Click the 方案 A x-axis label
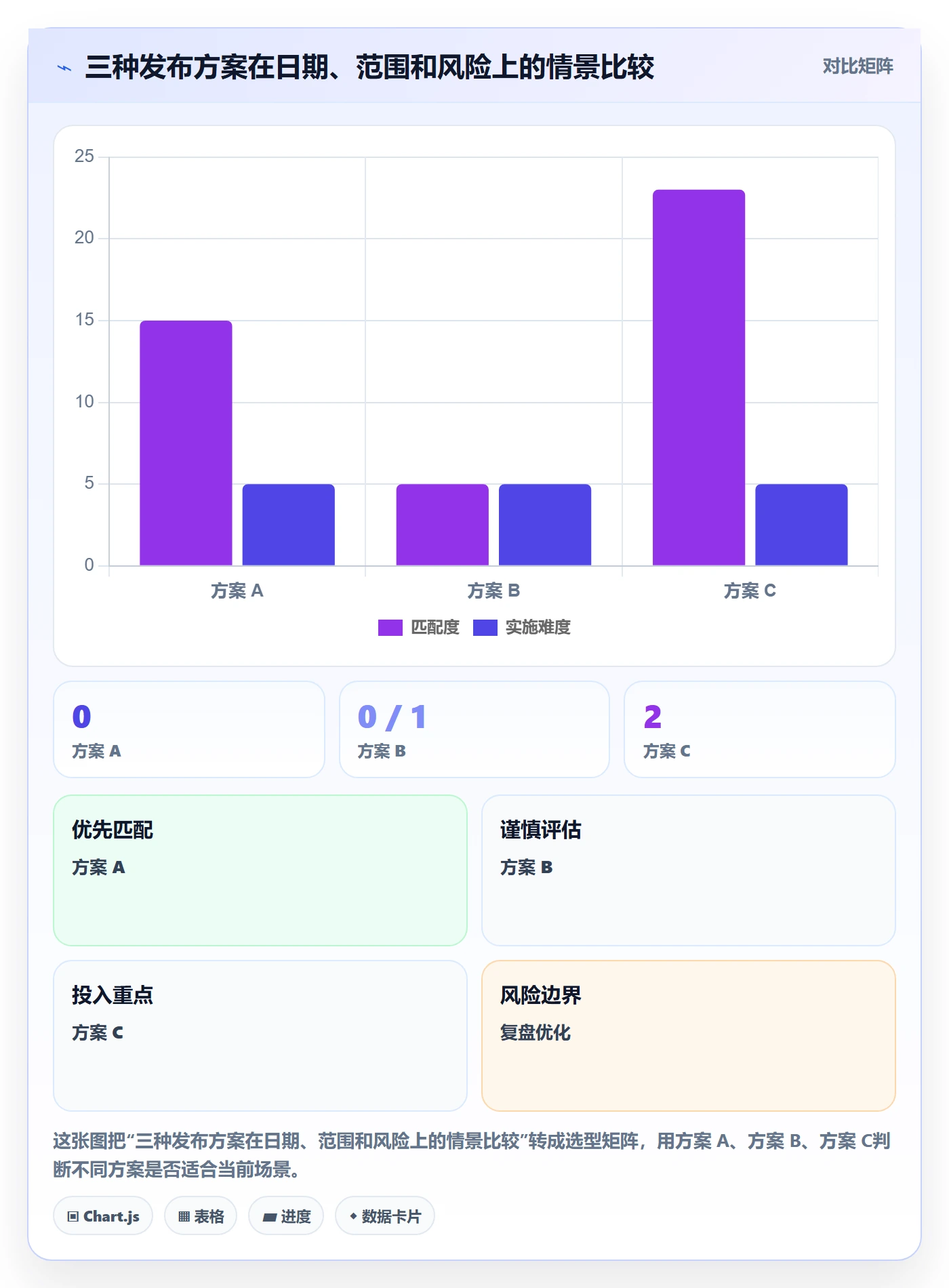This screenshot has height=1288, width=949. click(237, 591)
